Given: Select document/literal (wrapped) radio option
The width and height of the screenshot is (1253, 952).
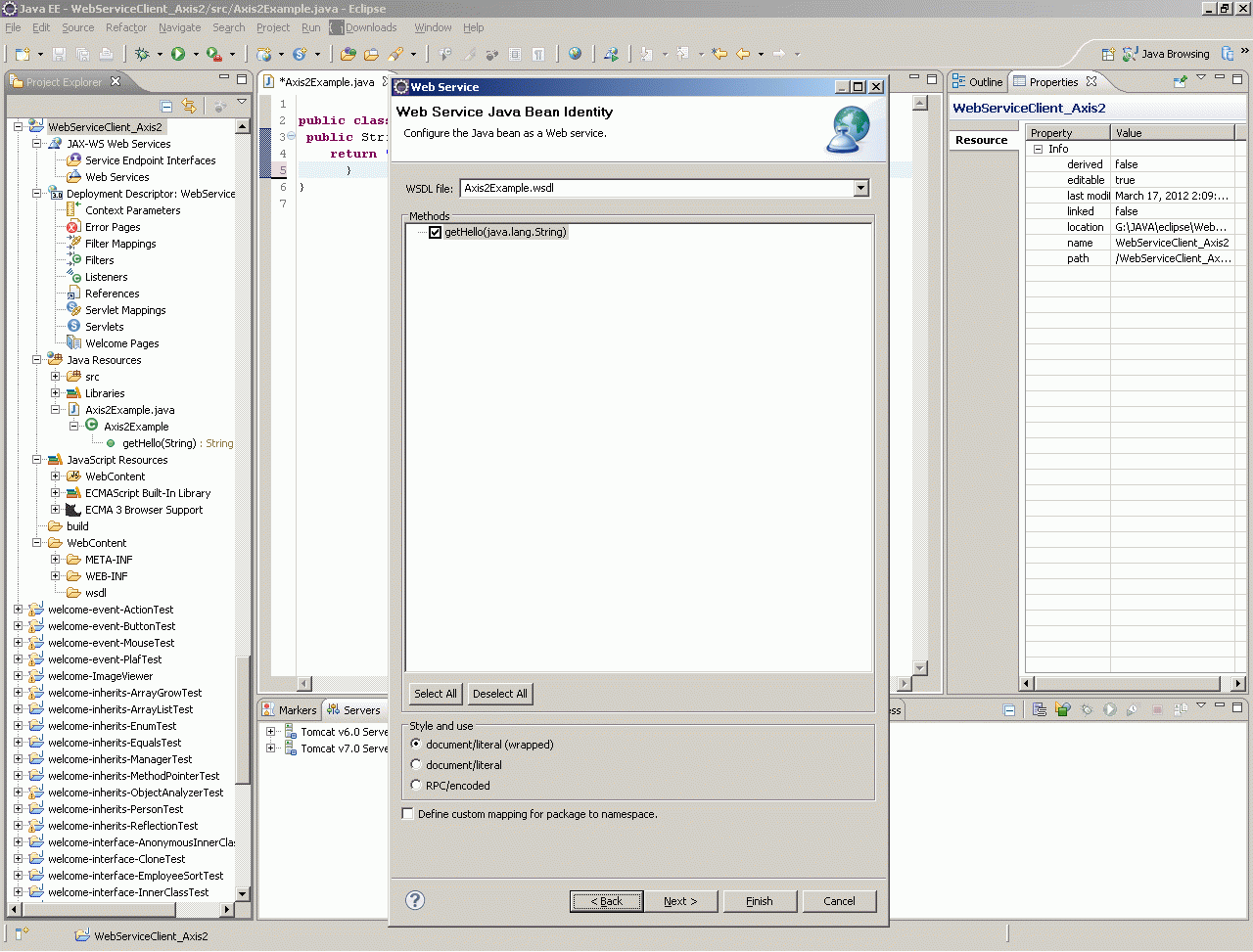Looking at the screenshot, I should coord(416,745).
